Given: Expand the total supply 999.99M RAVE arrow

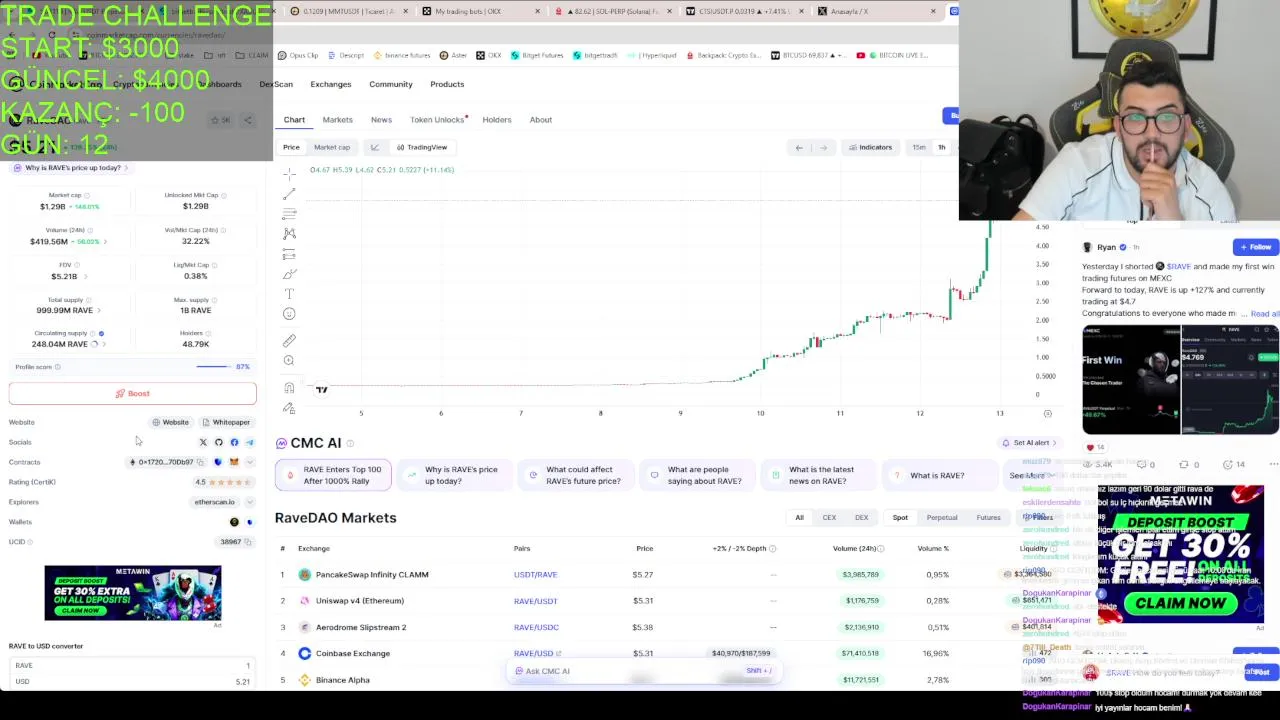Looking at the screenshot, I should (98, 310).
